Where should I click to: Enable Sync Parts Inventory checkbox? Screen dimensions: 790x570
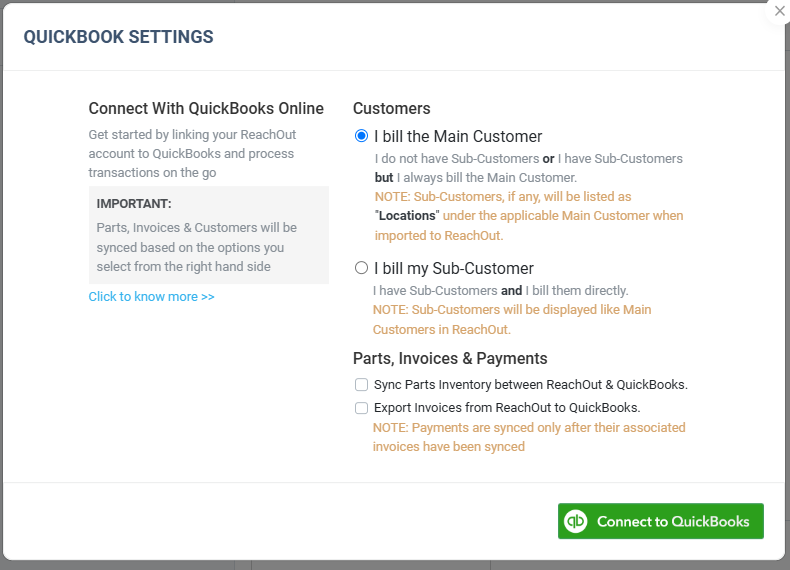click(x=361, y=385)
